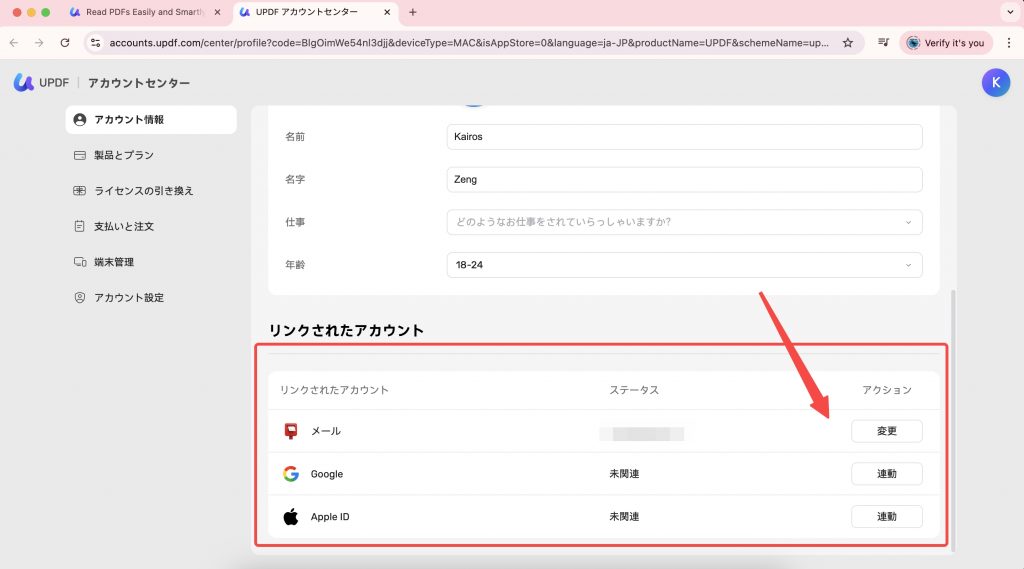Click 連動 button for Google
1024x569 pixels.
coord(886,474)
